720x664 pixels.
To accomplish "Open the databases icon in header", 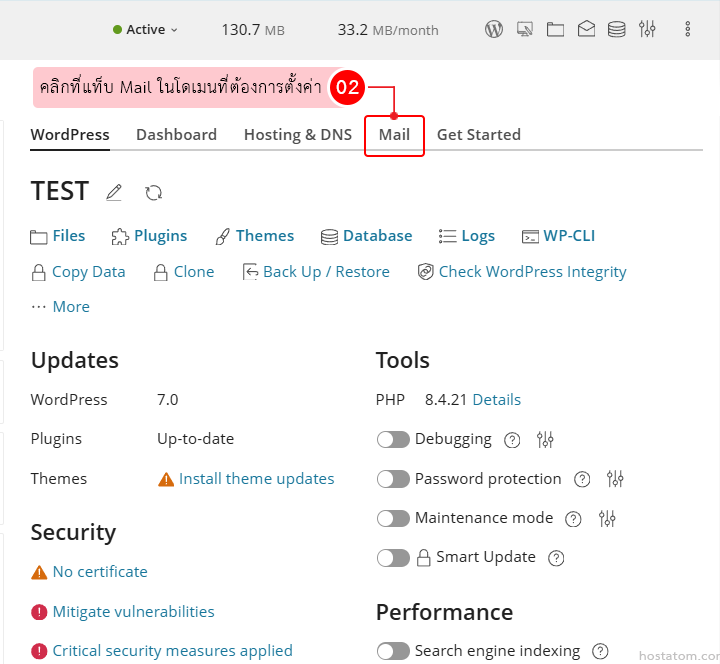I will pos(616,29).
